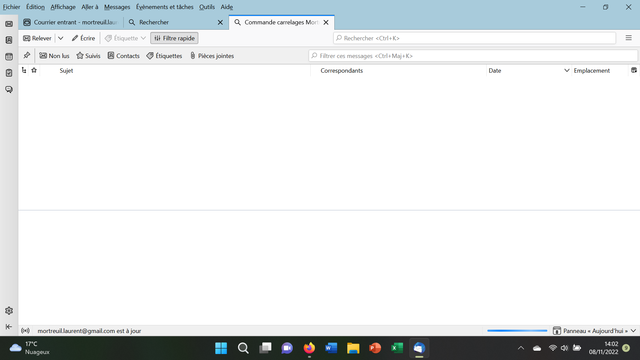This screenshot has height=360, width=640.
Task: Show hidden system tray icons
Action: (x=521, y=348)
